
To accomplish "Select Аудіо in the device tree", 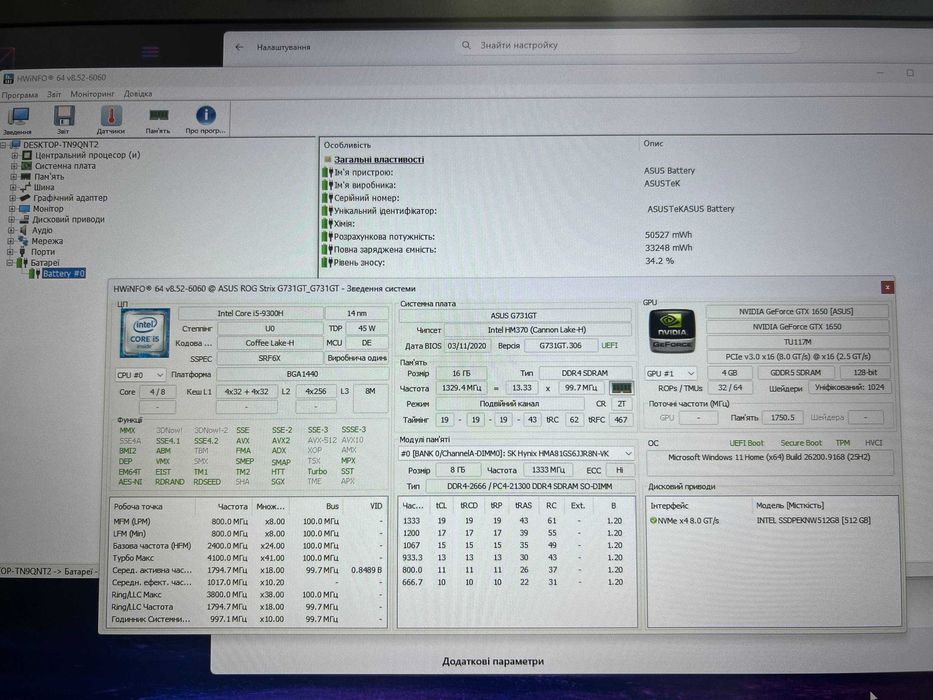I will click(42, 230).
